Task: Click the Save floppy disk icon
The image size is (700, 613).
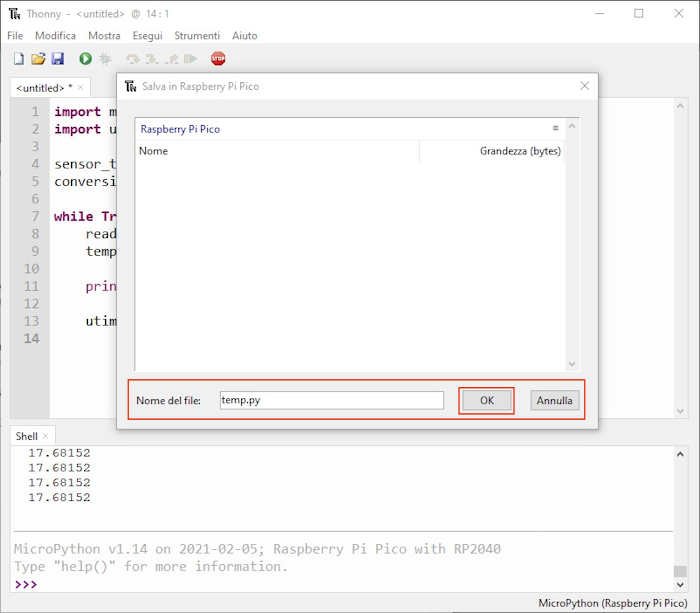Action: click(57, 59)
